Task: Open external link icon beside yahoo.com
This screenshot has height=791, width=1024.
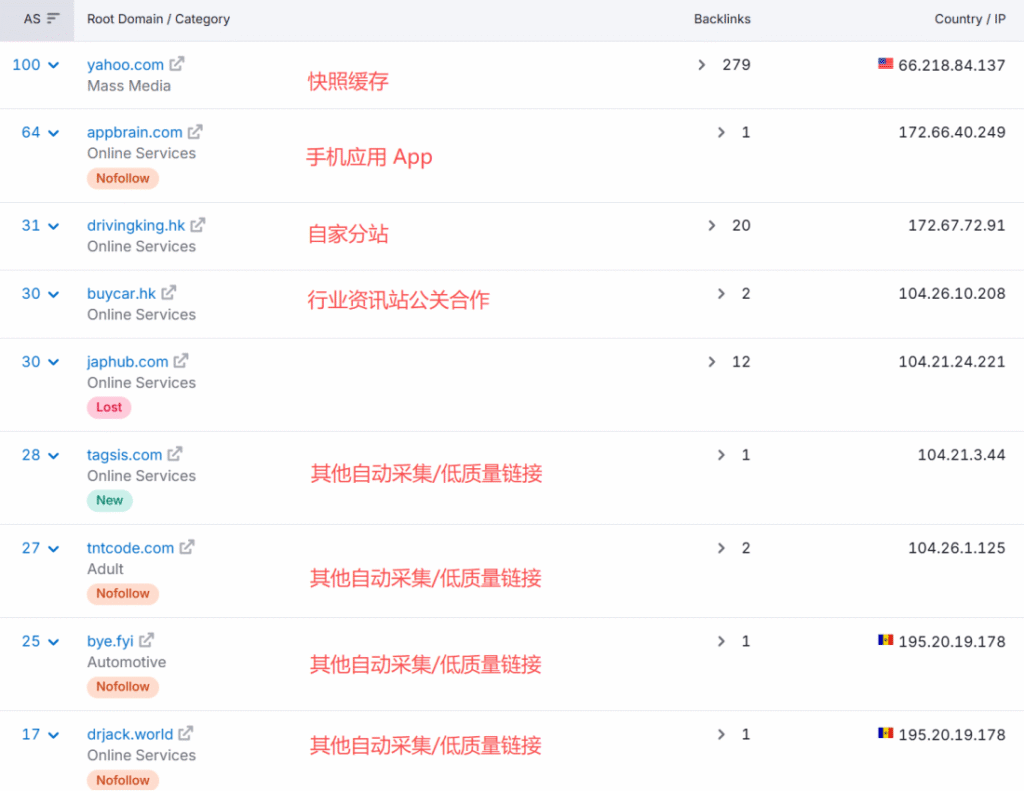Action: tap(177, 64)
